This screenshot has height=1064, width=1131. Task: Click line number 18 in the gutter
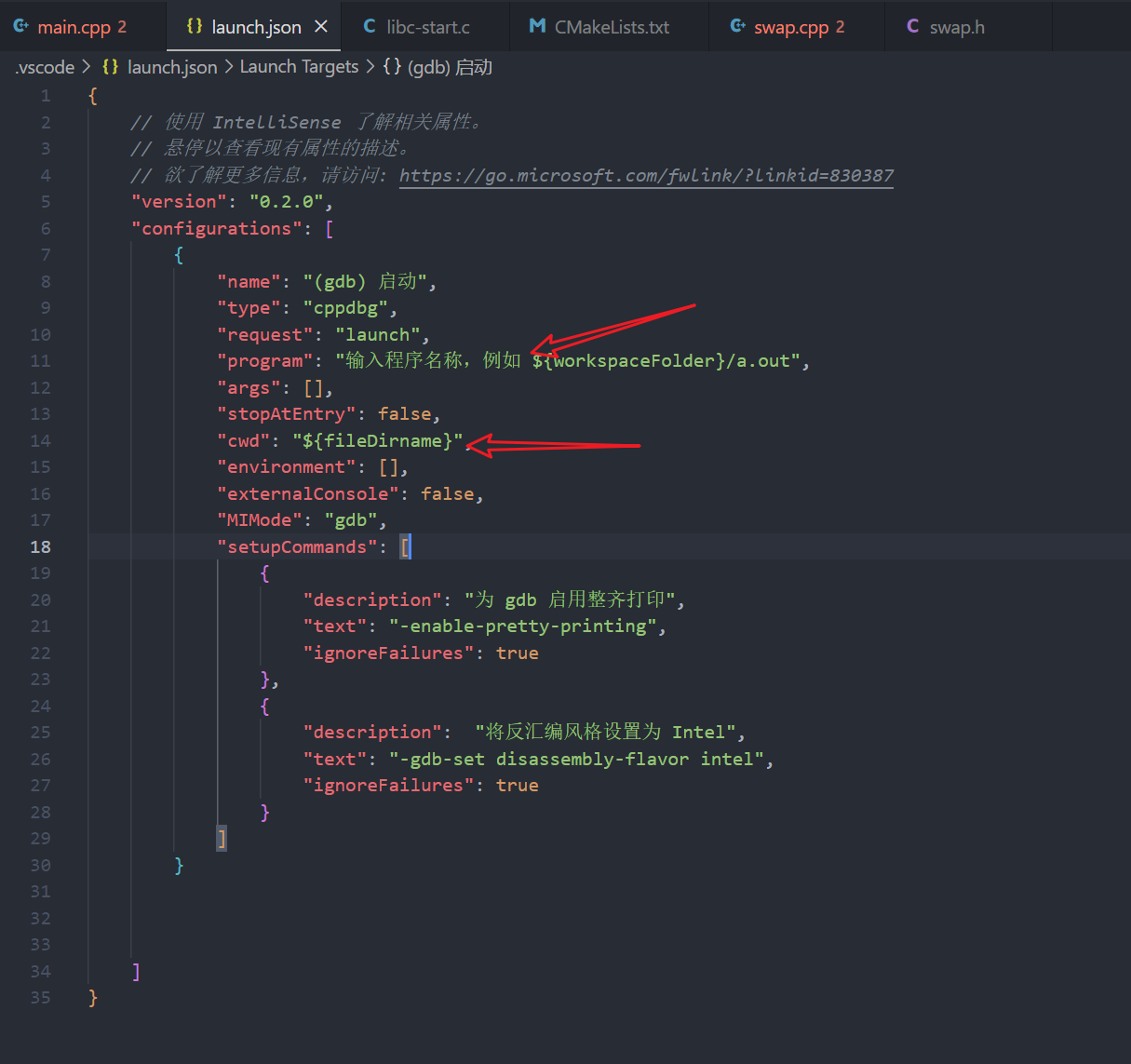coord(41,547)
